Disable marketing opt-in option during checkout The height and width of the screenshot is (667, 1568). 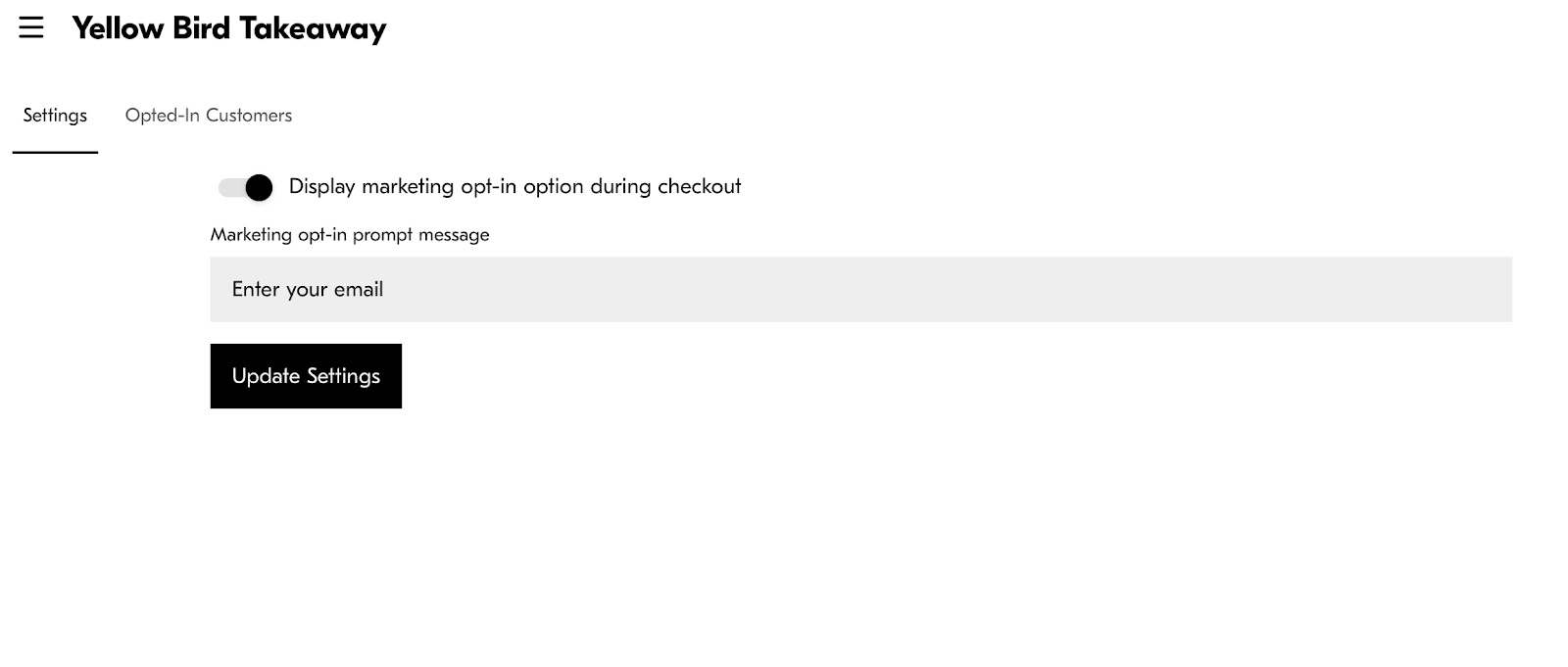click(x=246, y=187)
